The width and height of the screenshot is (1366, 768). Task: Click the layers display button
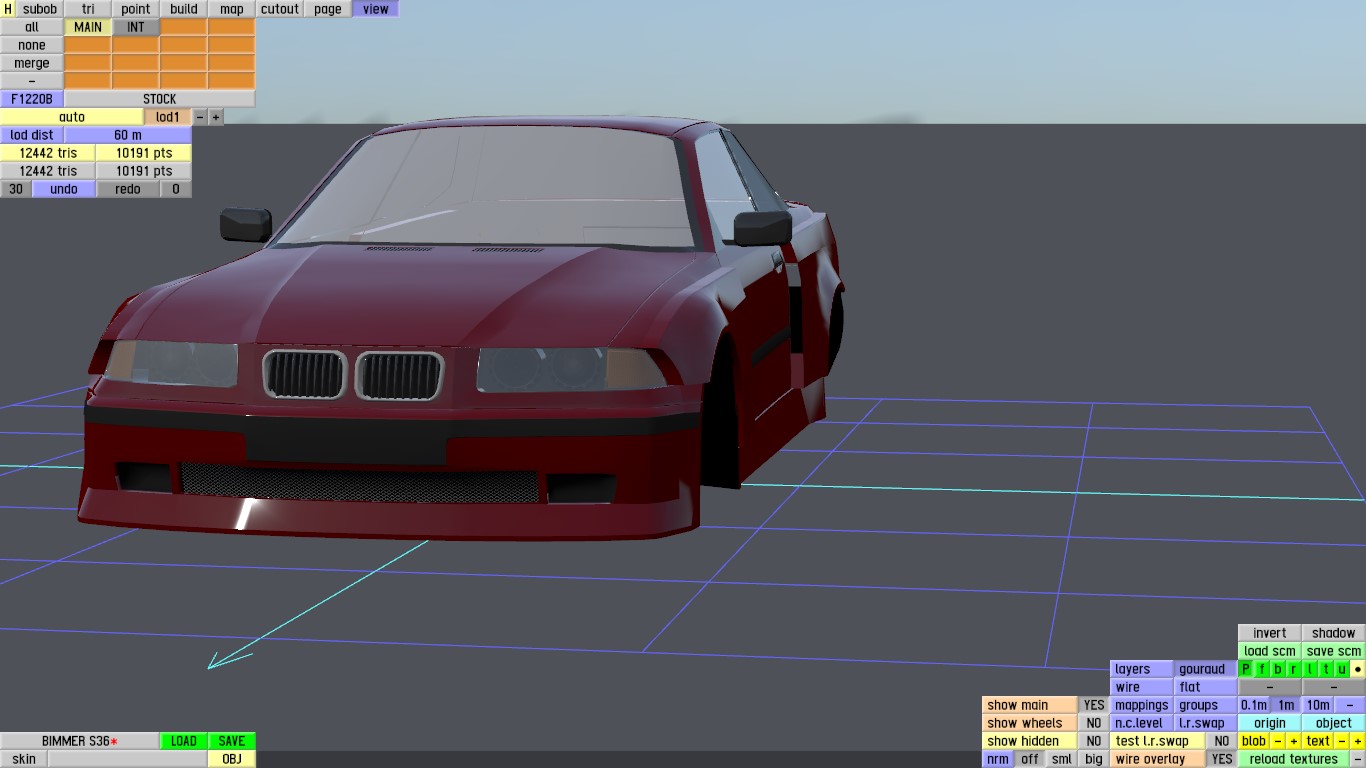[x=1142, y=669]
